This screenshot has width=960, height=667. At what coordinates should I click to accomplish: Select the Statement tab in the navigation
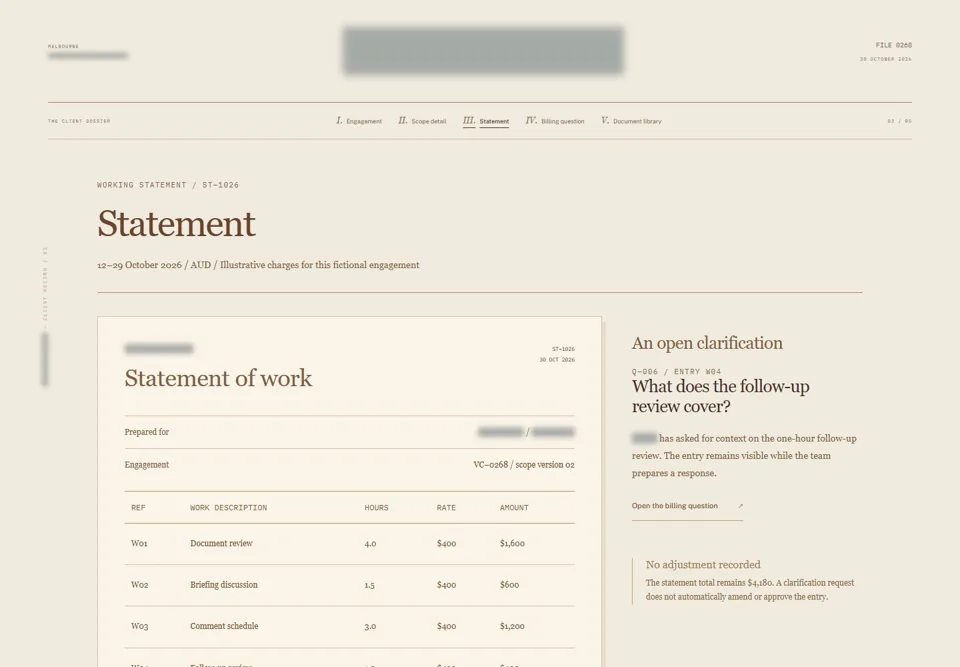[486, 121]
